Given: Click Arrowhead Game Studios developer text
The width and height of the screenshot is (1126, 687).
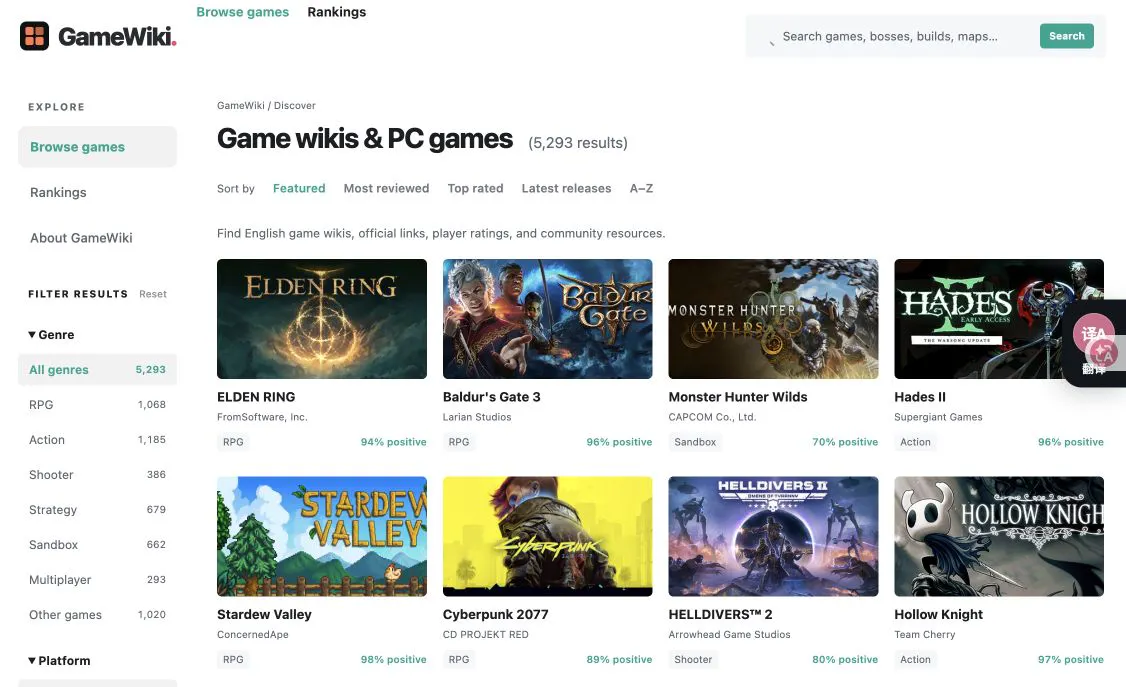Looking at the screenshot, I should coord(730,635).
